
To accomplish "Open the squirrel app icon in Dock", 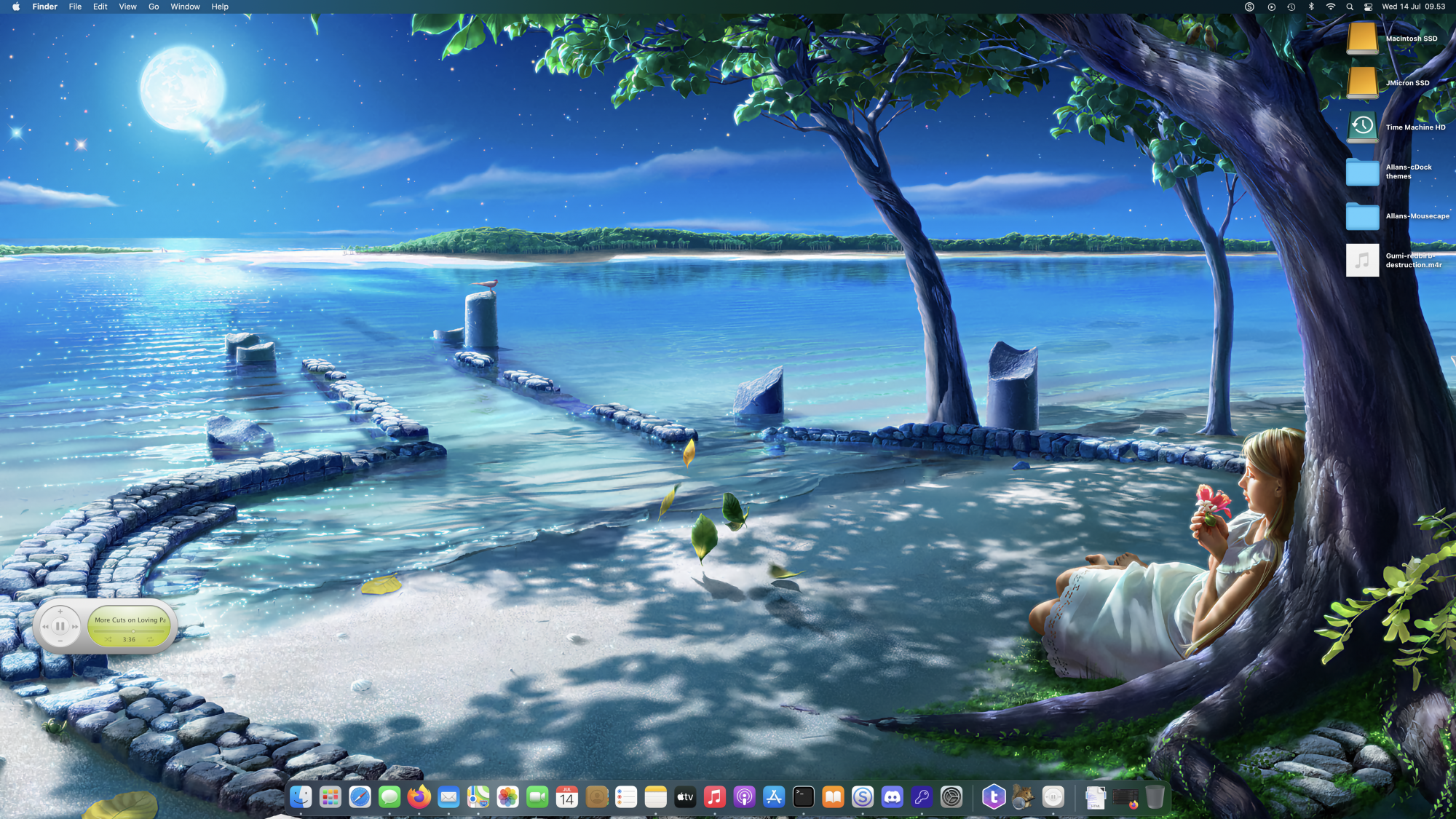I will pos(1023,797).
